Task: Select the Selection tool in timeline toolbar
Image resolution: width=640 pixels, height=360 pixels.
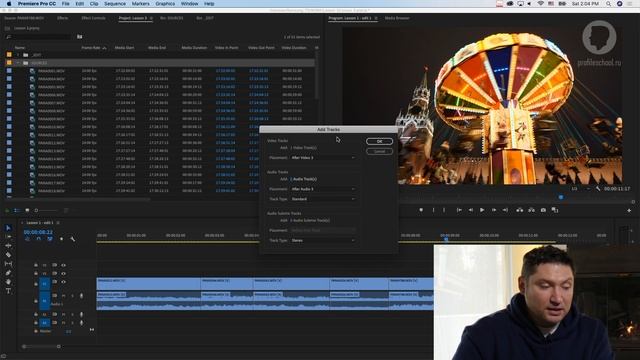Action: pyautogui.click(x=8, y=228)
